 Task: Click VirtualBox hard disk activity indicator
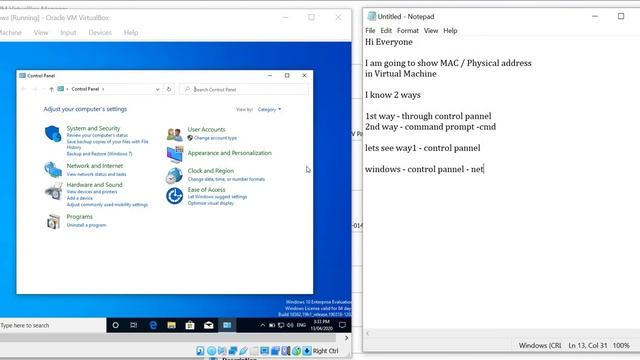pos(200,351)
